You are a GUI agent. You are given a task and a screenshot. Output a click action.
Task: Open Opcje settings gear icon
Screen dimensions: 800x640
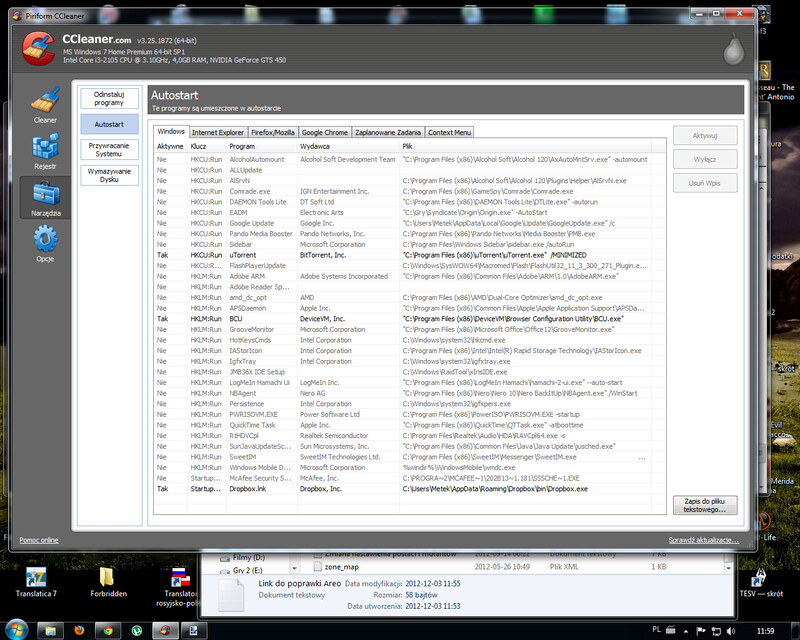click(45, 243)
